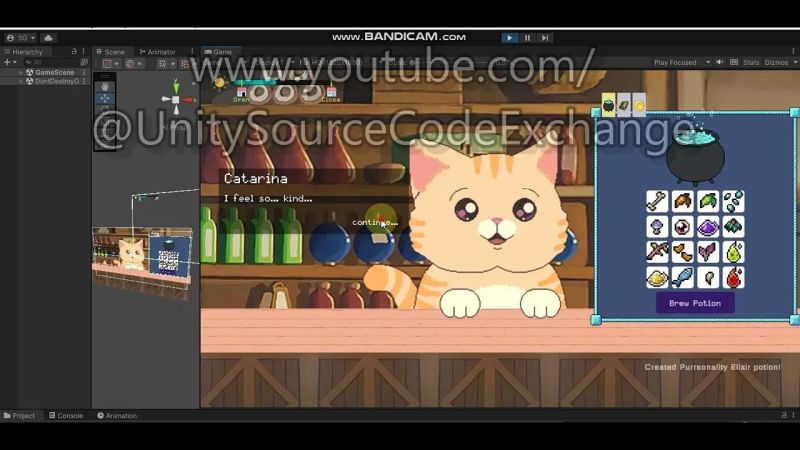
Task: Pick the red flame drop ingredient
Action: (x=733, y=278)
